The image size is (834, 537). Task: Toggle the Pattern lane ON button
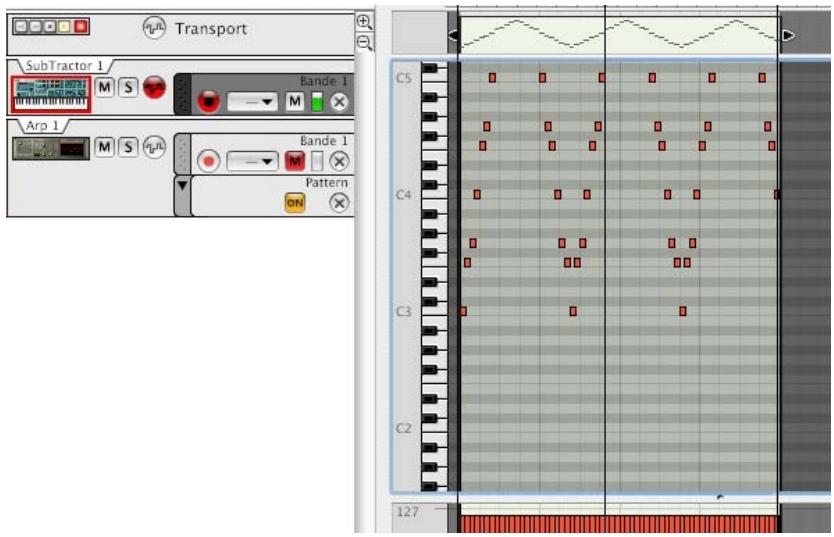(295, 203)
